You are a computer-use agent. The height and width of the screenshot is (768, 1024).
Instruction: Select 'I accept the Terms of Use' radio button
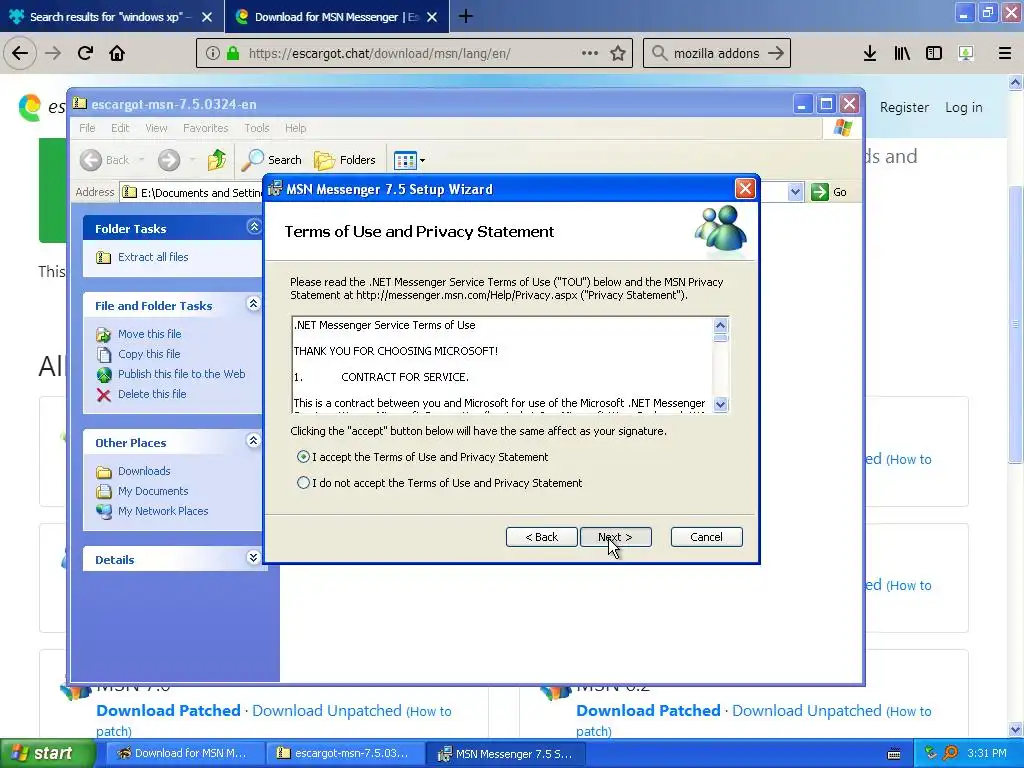coord(303,457)
